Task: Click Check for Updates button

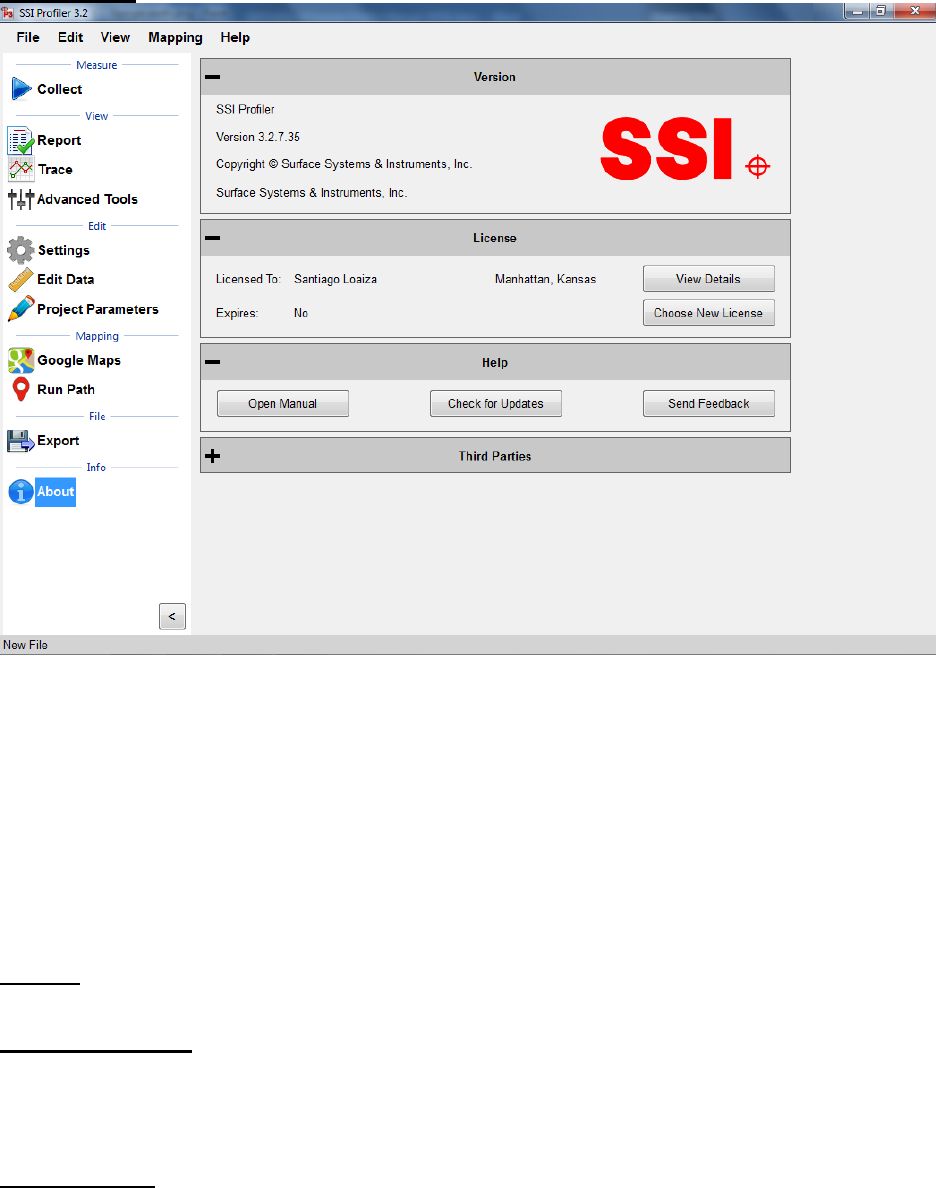Action: point(496,404)
